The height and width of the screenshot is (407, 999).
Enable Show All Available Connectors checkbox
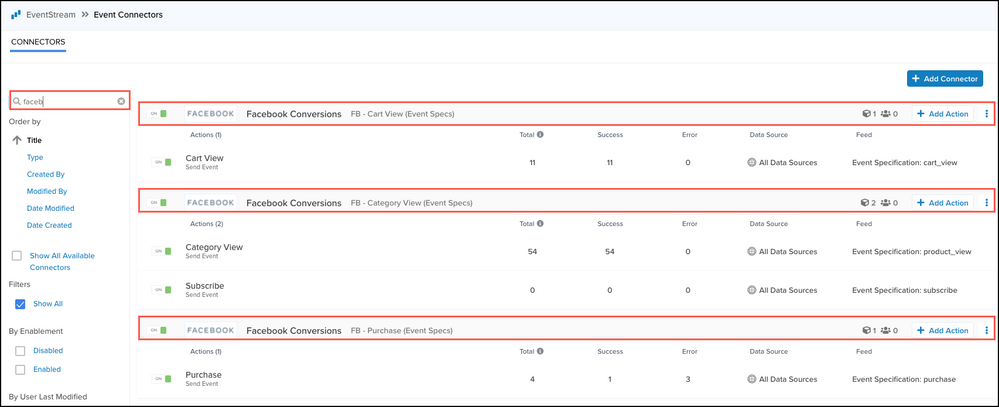(x=17, y=256)
